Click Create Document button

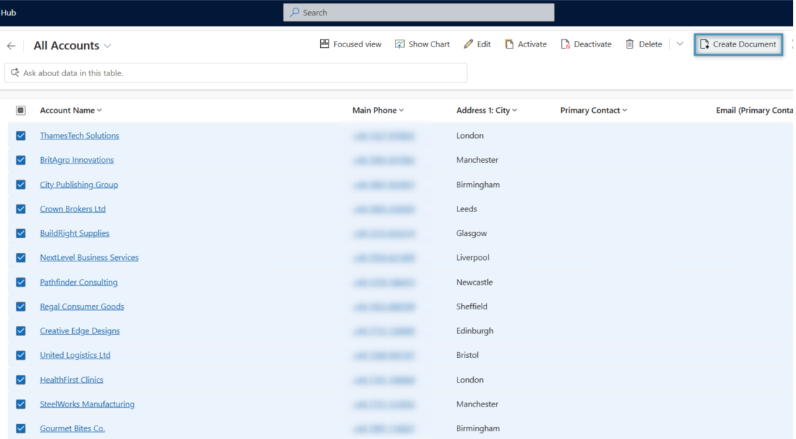click(x=738, y=44)
